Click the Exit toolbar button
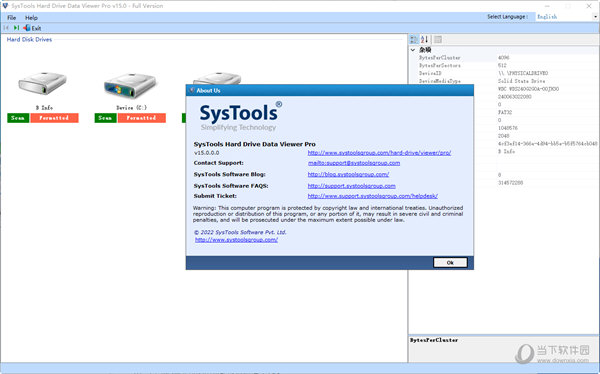 [33, 28]
